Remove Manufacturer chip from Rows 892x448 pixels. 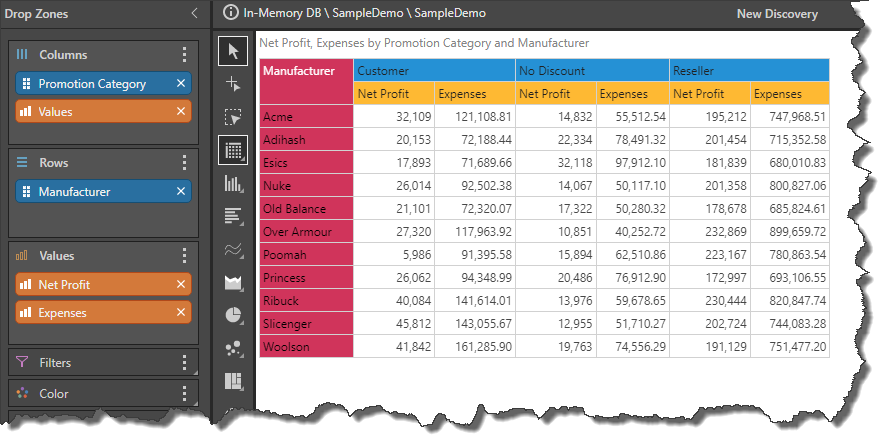[181, 192]
